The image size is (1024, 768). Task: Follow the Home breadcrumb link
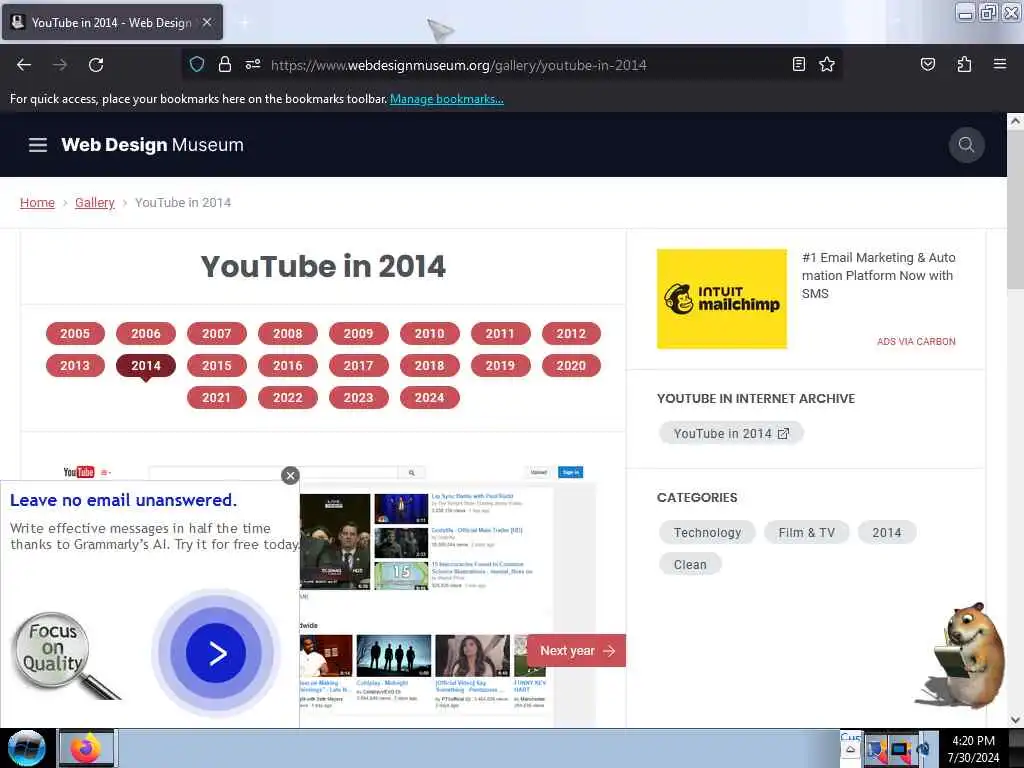(37, 202)
